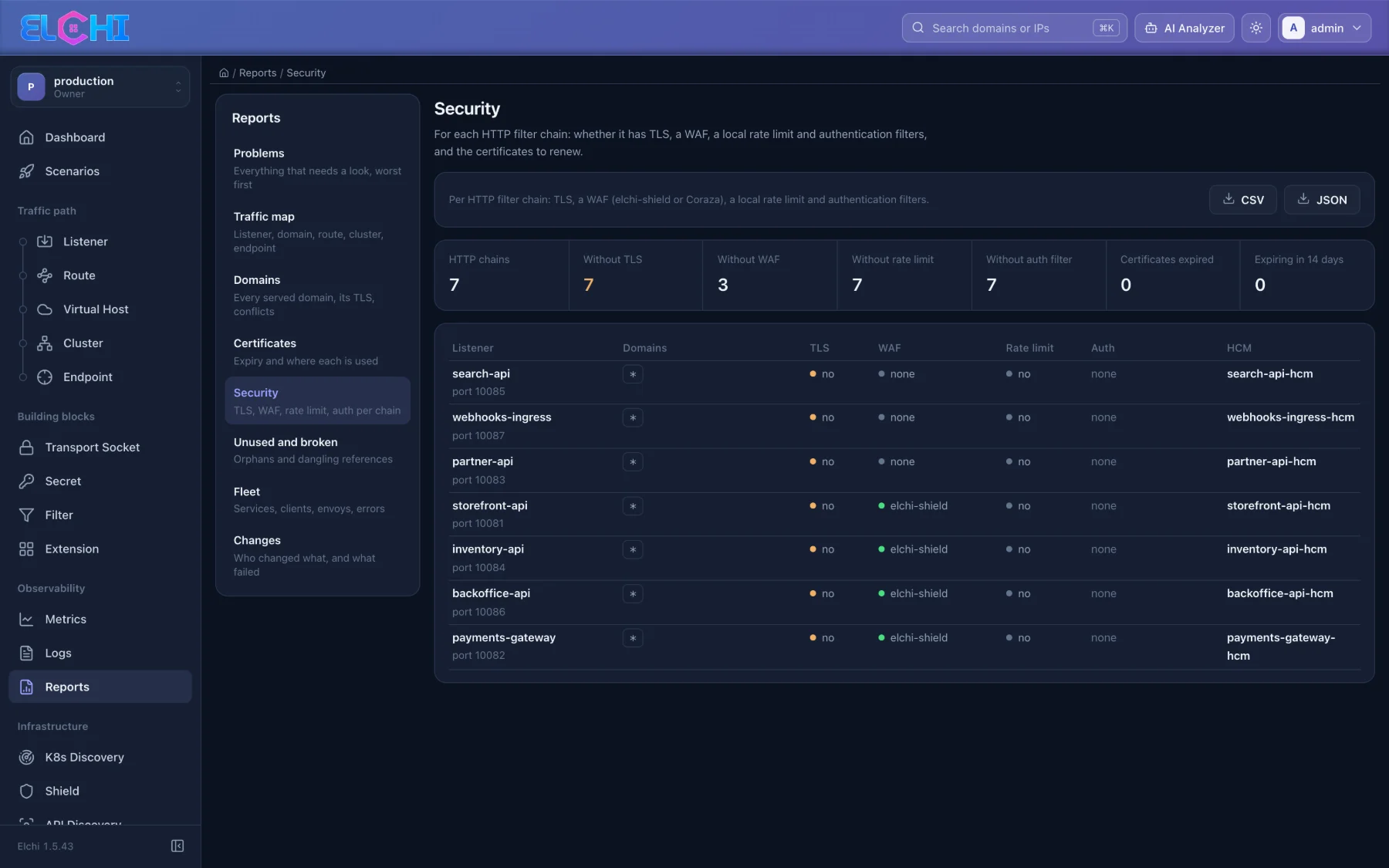This screenshot has height=868, width=1389.
Task: Click the Reports breadcrumb link
Action: [258, 73]
